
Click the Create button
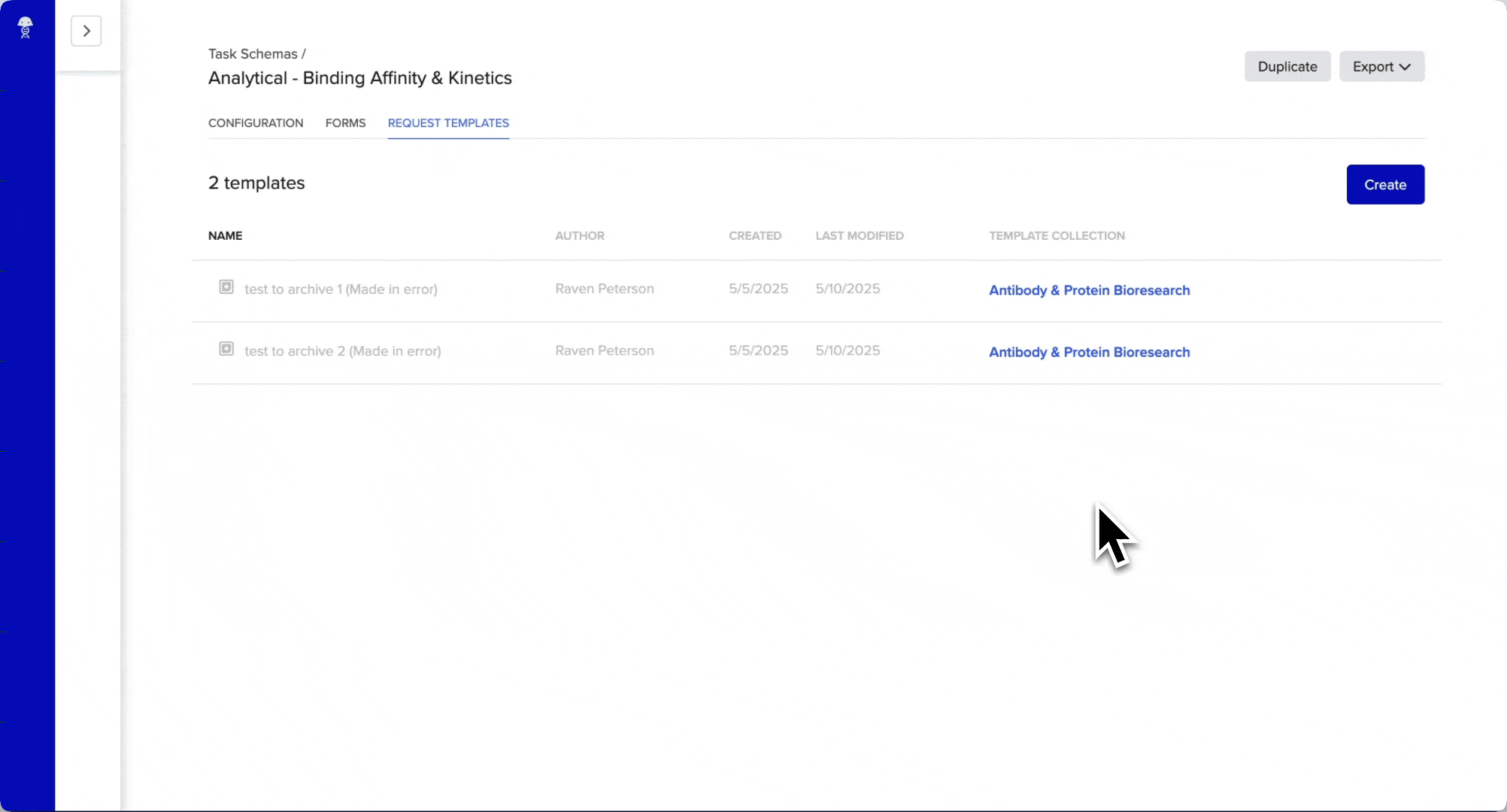pos(1385,184)
